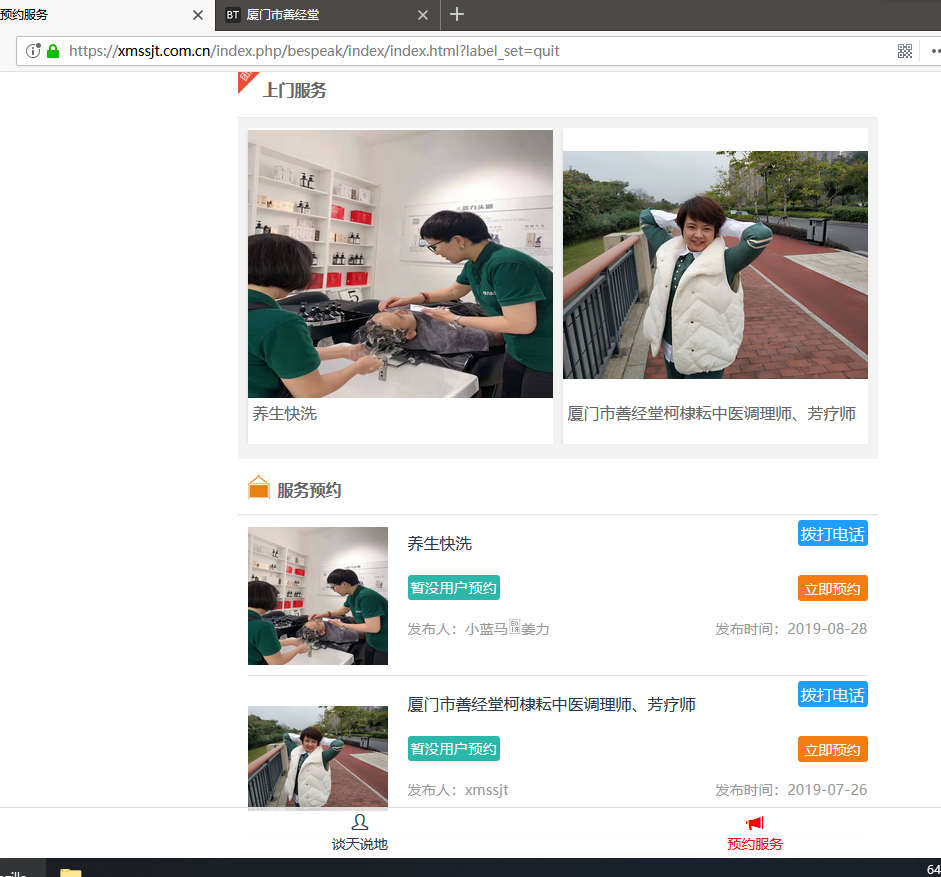Open the folder icon in the Windows taskbar
This screenshot has height=877, width=941.
(x=70, y=871)
